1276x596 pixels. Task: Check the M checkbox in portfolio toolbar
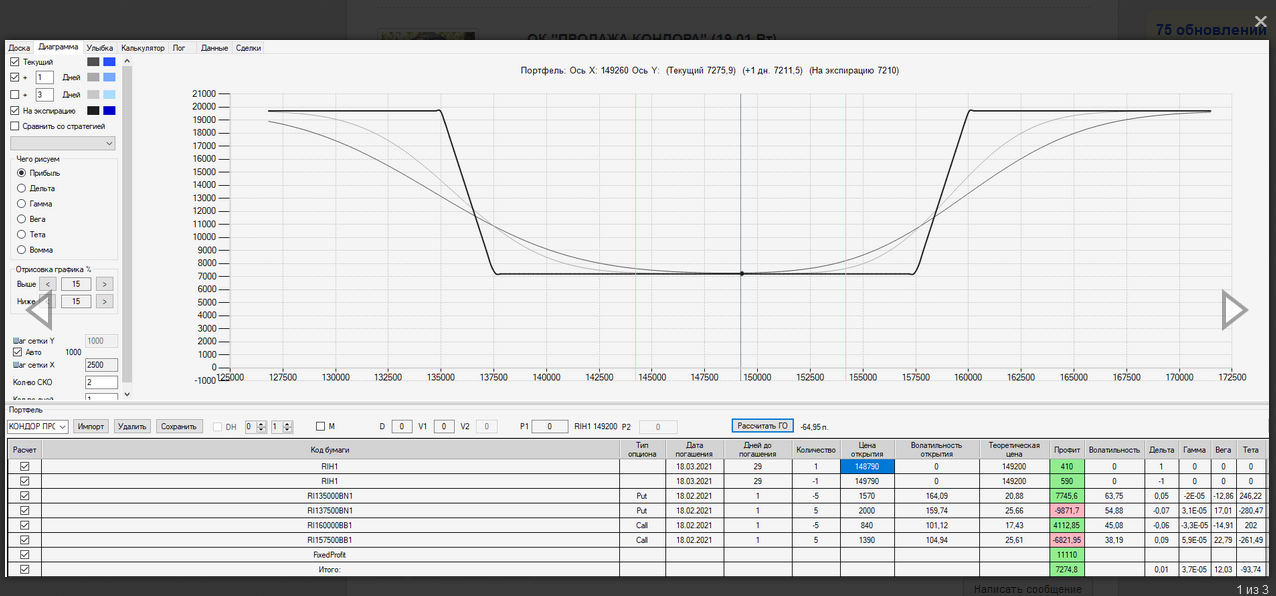click(319, 426)
